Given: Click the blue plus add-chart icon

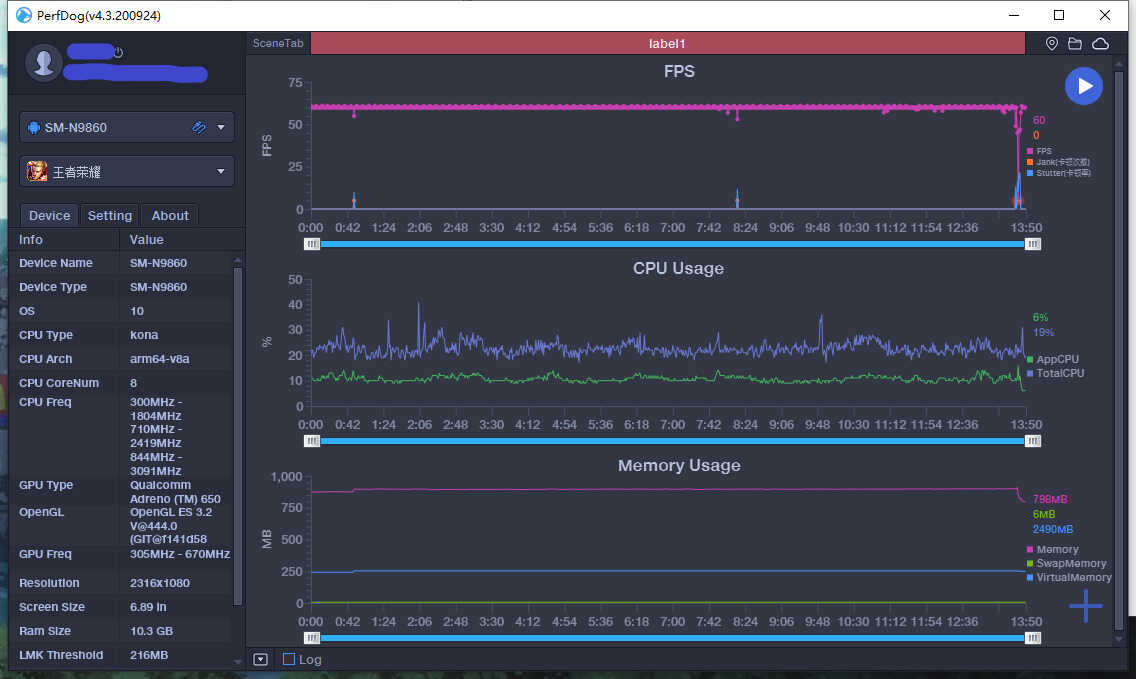Looking at the screenshot, I should tap(1085, 605).
